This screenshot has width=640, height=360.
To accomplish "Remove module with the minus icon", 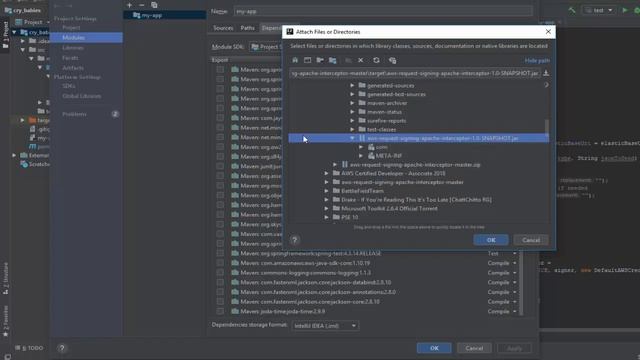I will coord(142,5).
